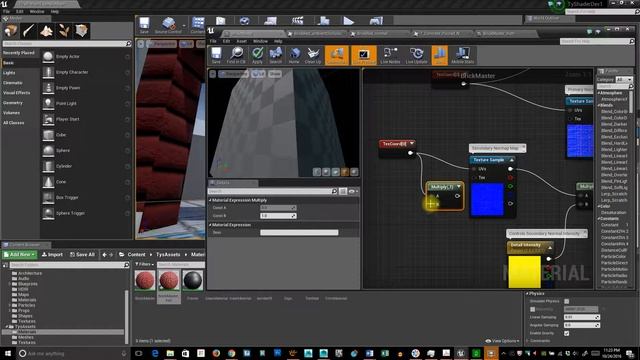Open the material editor File menu
640x360 pixels.
(x=213, y=41)
